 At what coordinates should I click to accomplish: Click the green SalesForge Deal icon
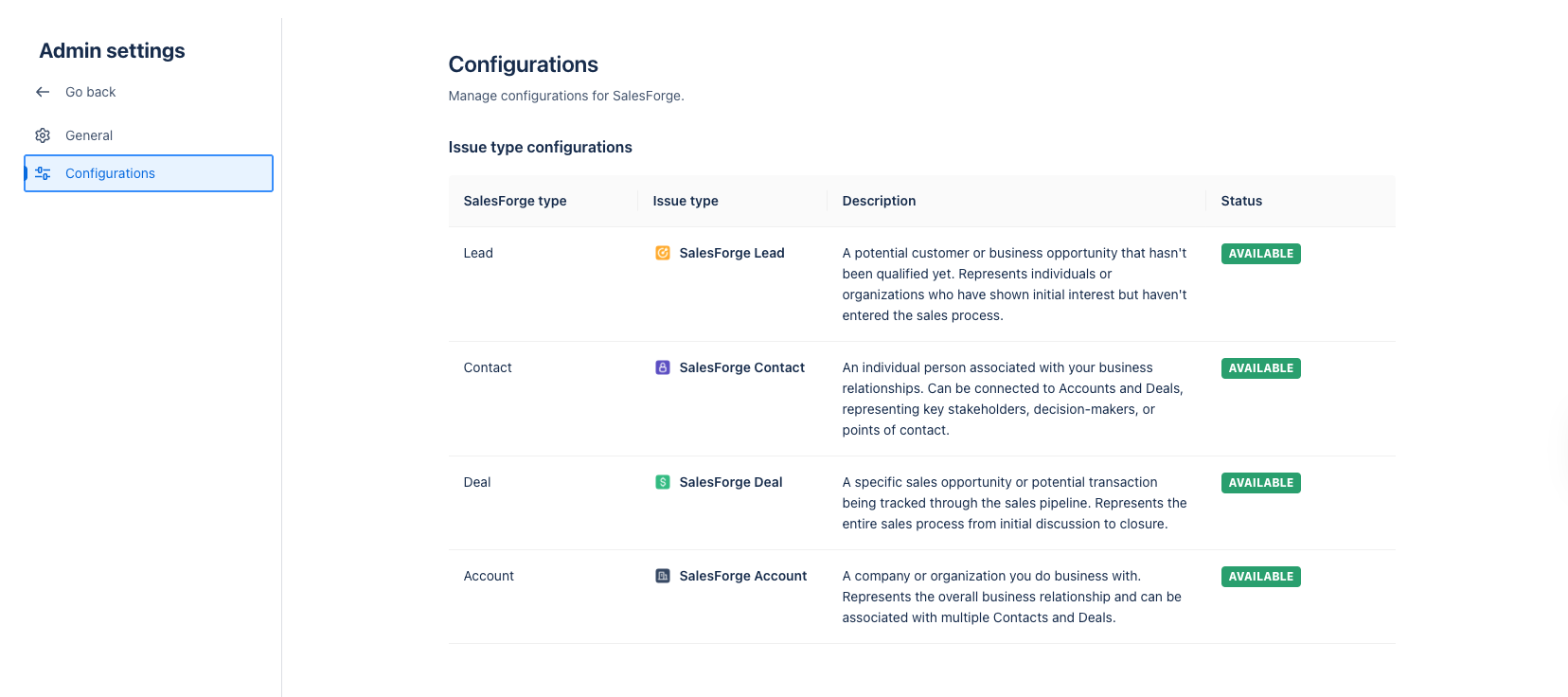(663, 482)
